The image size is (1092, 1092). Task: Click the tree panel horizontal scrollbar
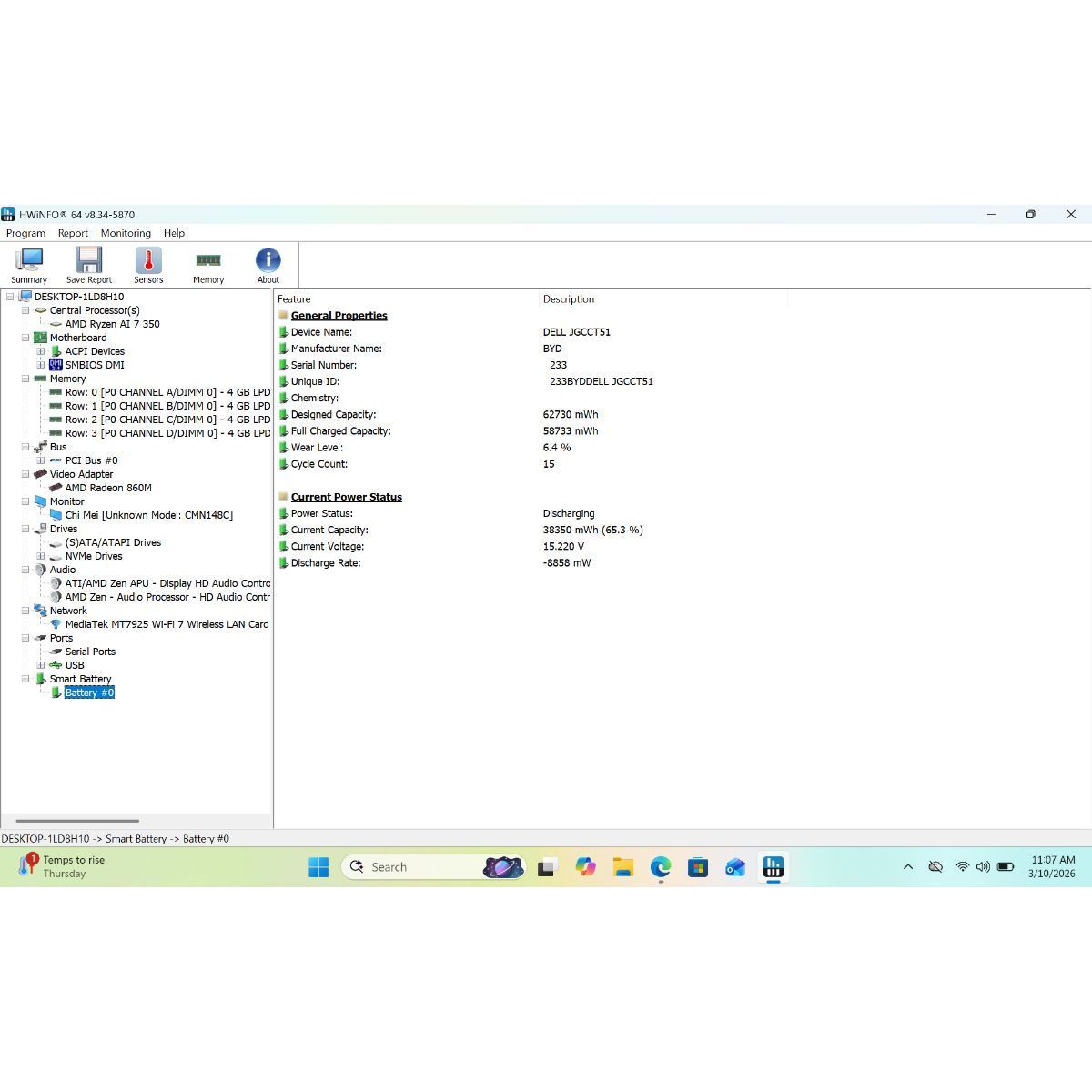click(77, 821)
